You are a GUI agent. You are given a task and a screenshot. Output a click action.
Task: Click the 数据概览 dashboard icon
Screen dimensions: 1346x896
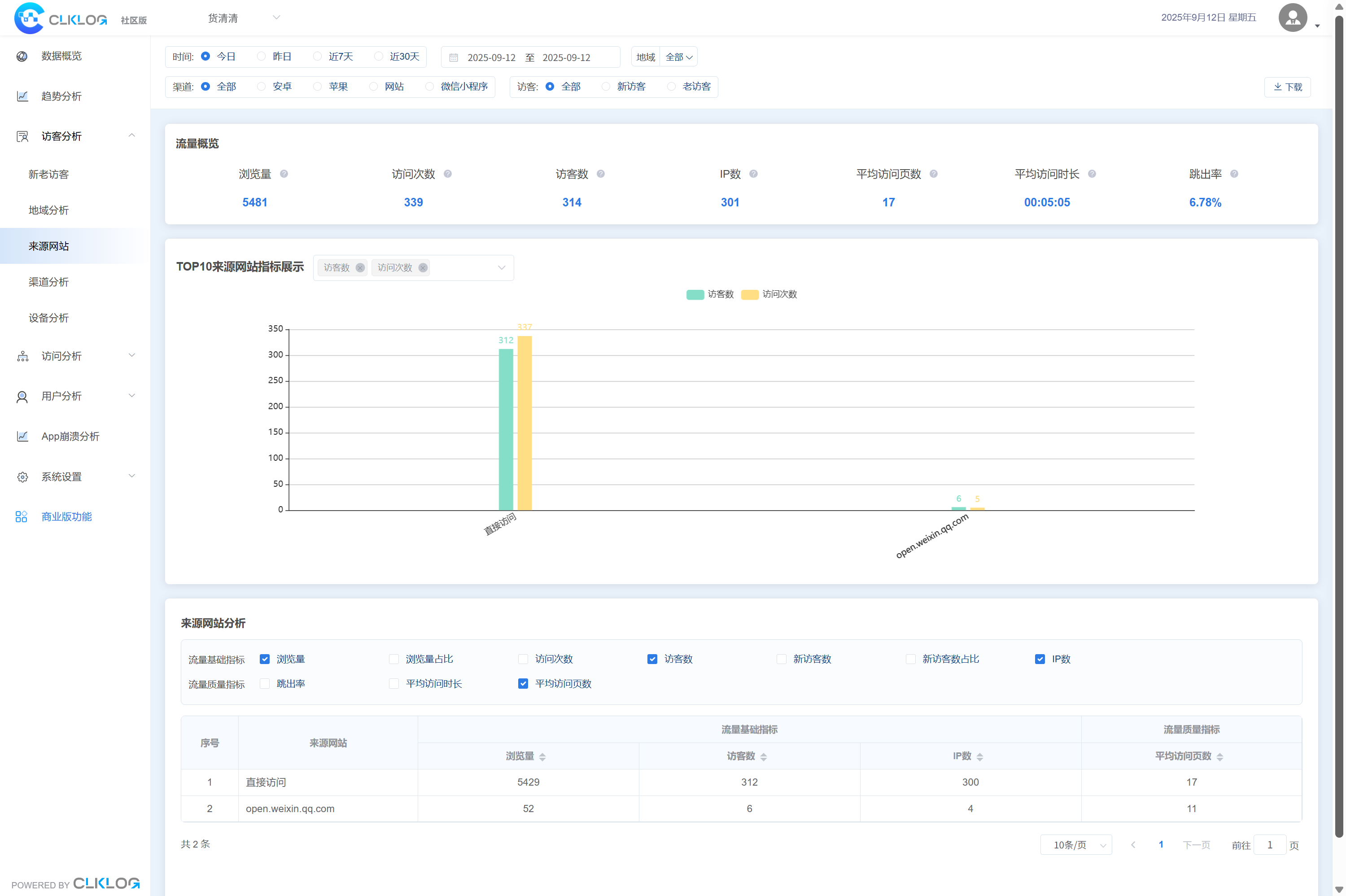[x=22, y=56]
